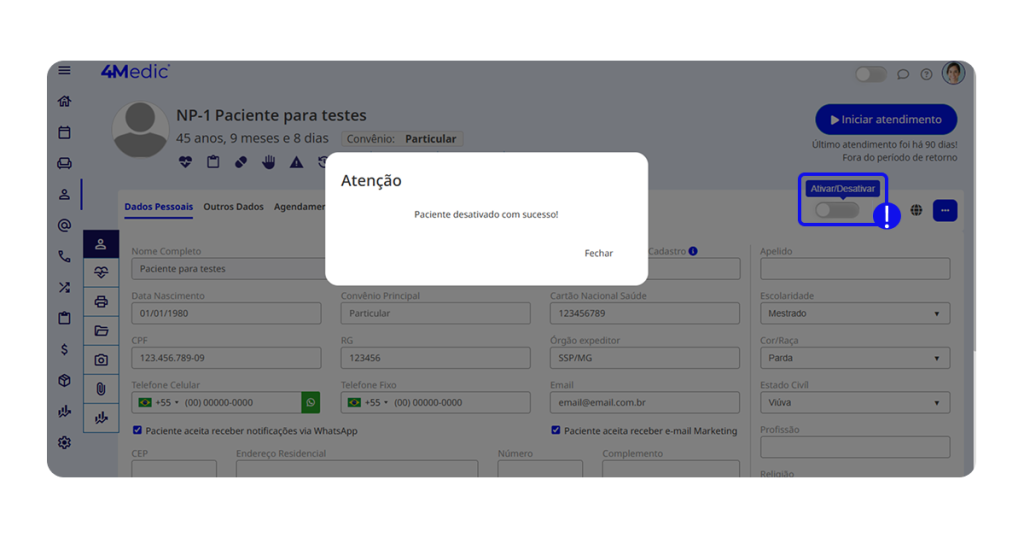
Task: Toggle the Ativar/Desativar patient switch
Action: [836, 210]
